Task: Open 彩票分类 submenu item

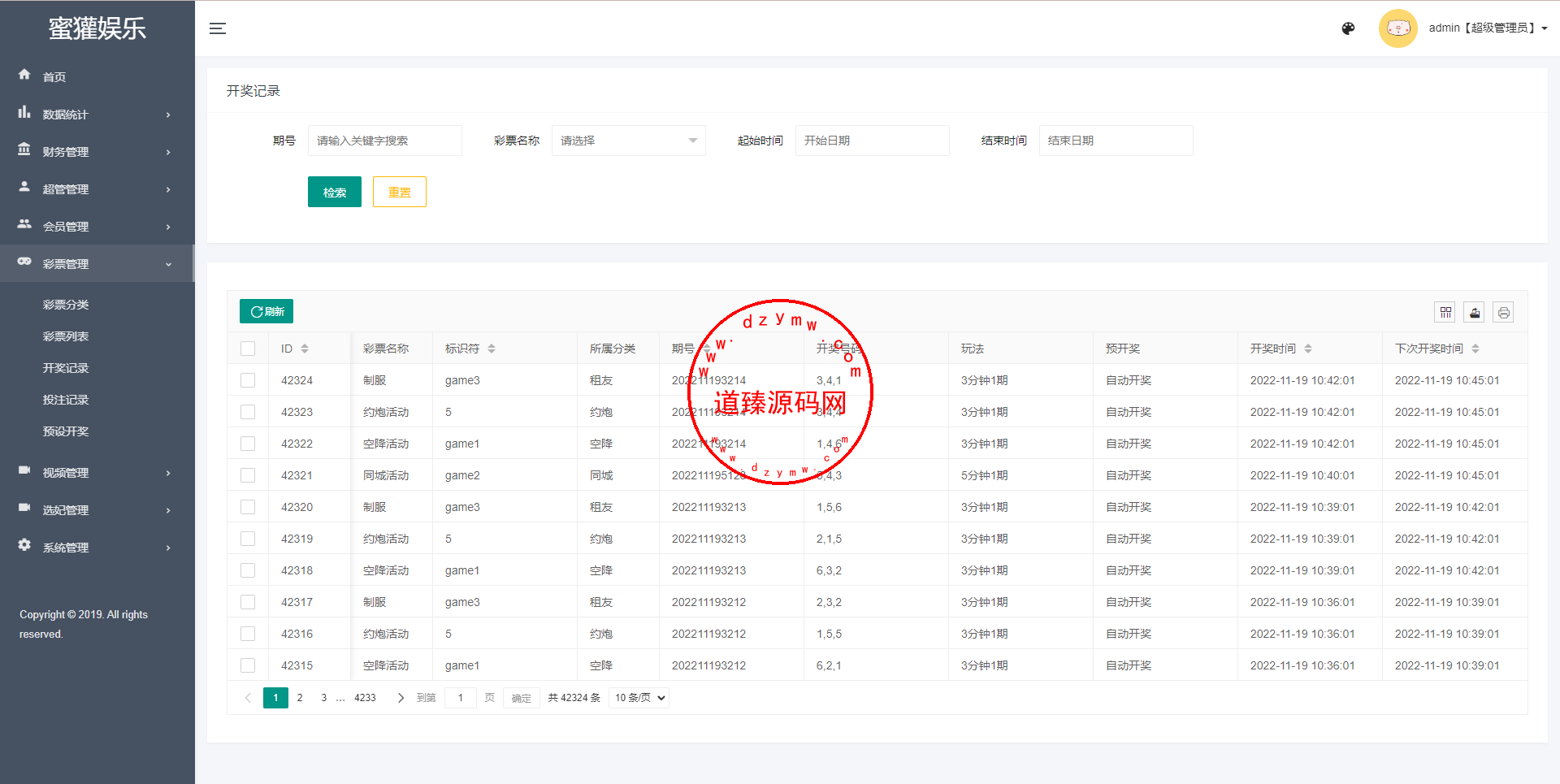Action: [x=66, y=305]
